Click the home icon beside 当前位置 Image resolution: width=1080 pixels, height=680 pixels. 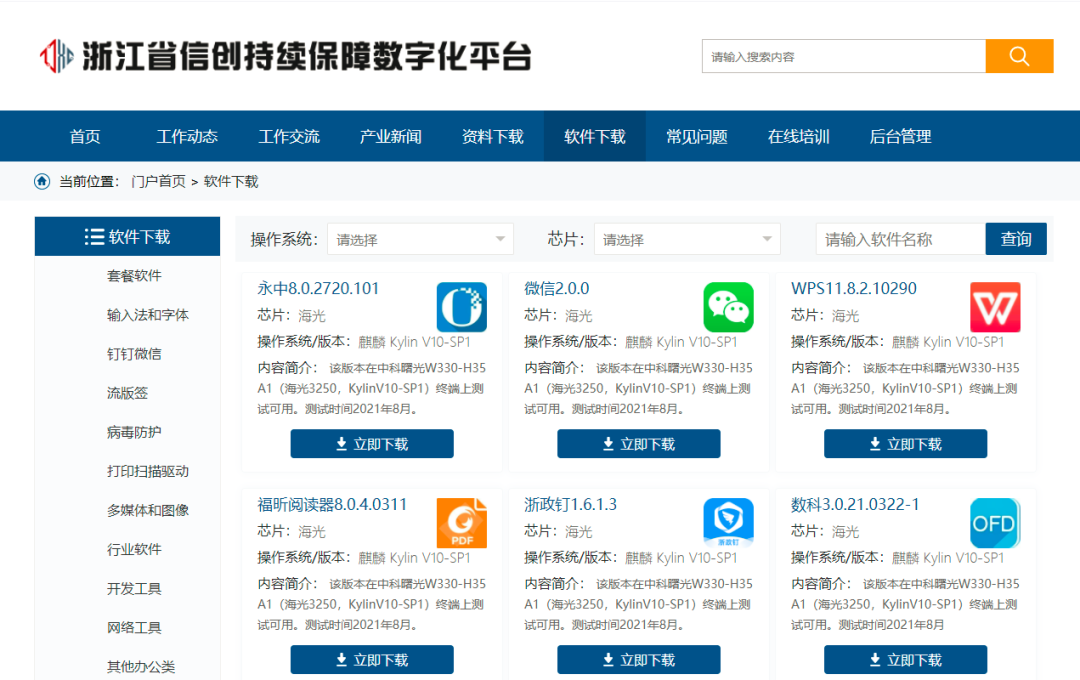click(x=42, y=181)
